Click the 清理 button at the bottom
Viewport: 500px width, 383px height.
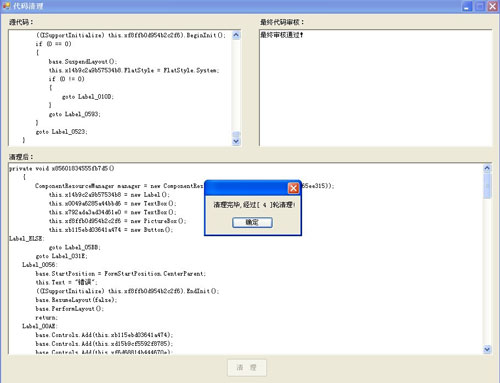pyautogui.click(x=247, y=368)
